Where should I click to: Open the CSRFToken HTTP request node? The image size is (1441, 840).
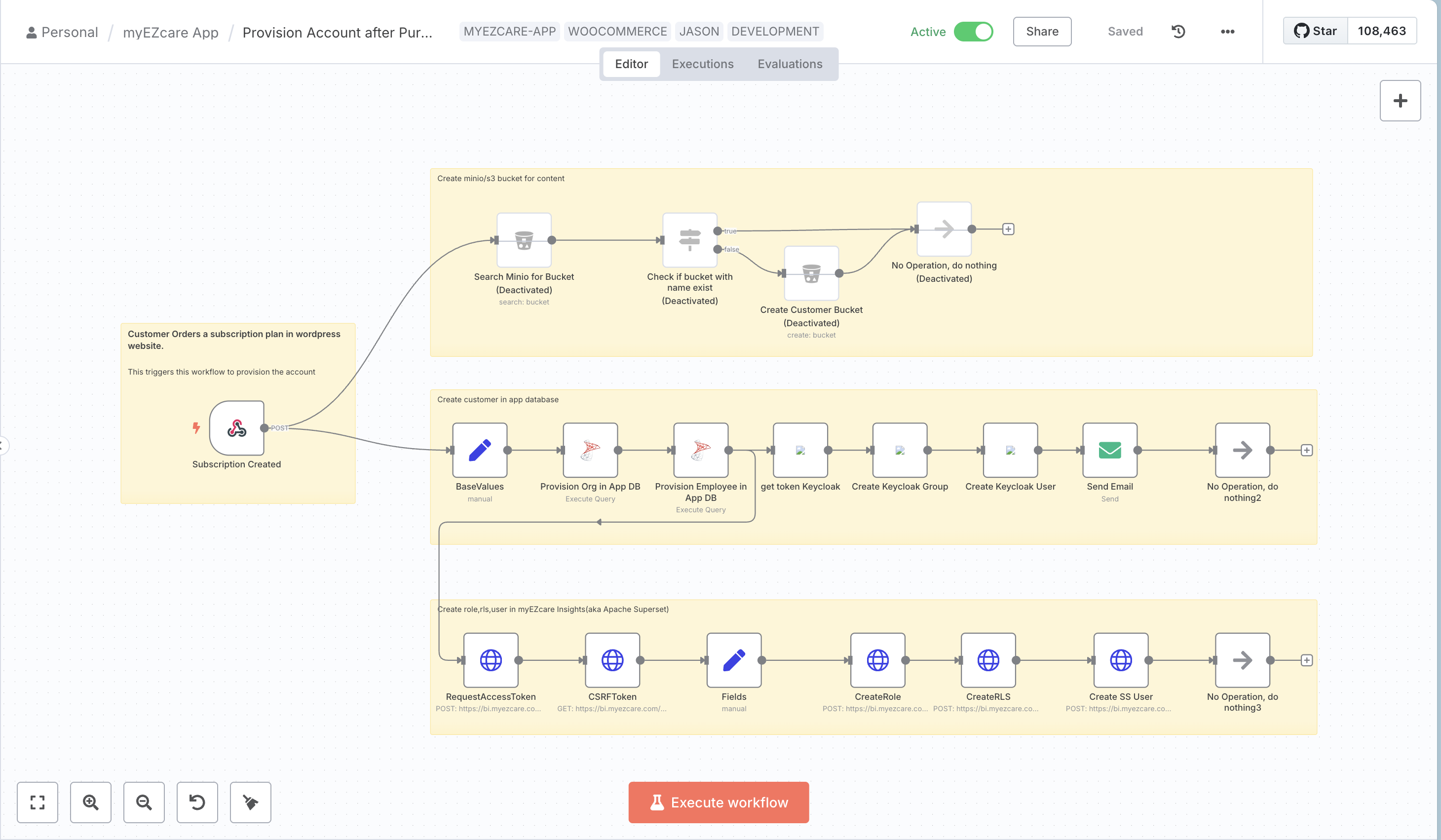[x=612, y=661]
